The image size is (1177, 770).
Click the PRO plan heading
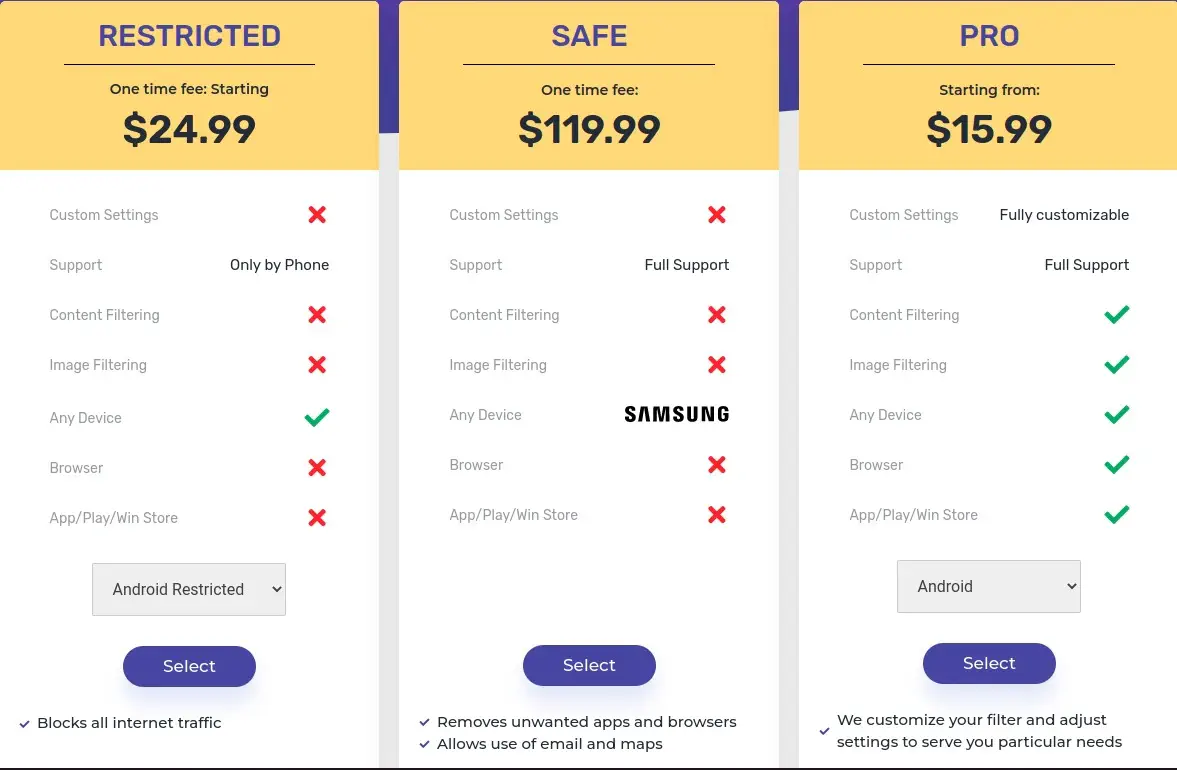988,36
